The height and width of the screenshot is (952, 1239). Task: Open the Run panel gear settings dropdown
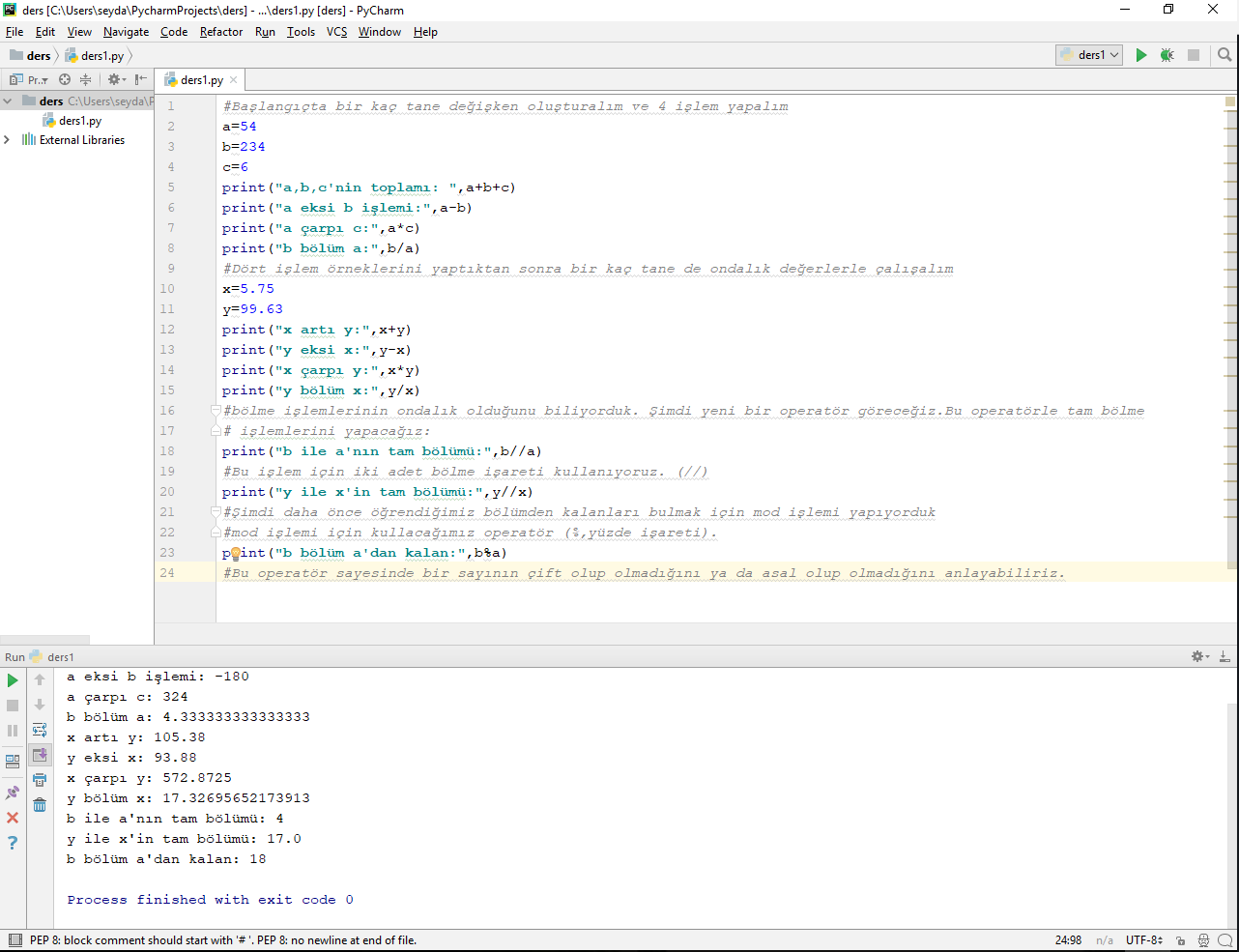click(1200, 656)
